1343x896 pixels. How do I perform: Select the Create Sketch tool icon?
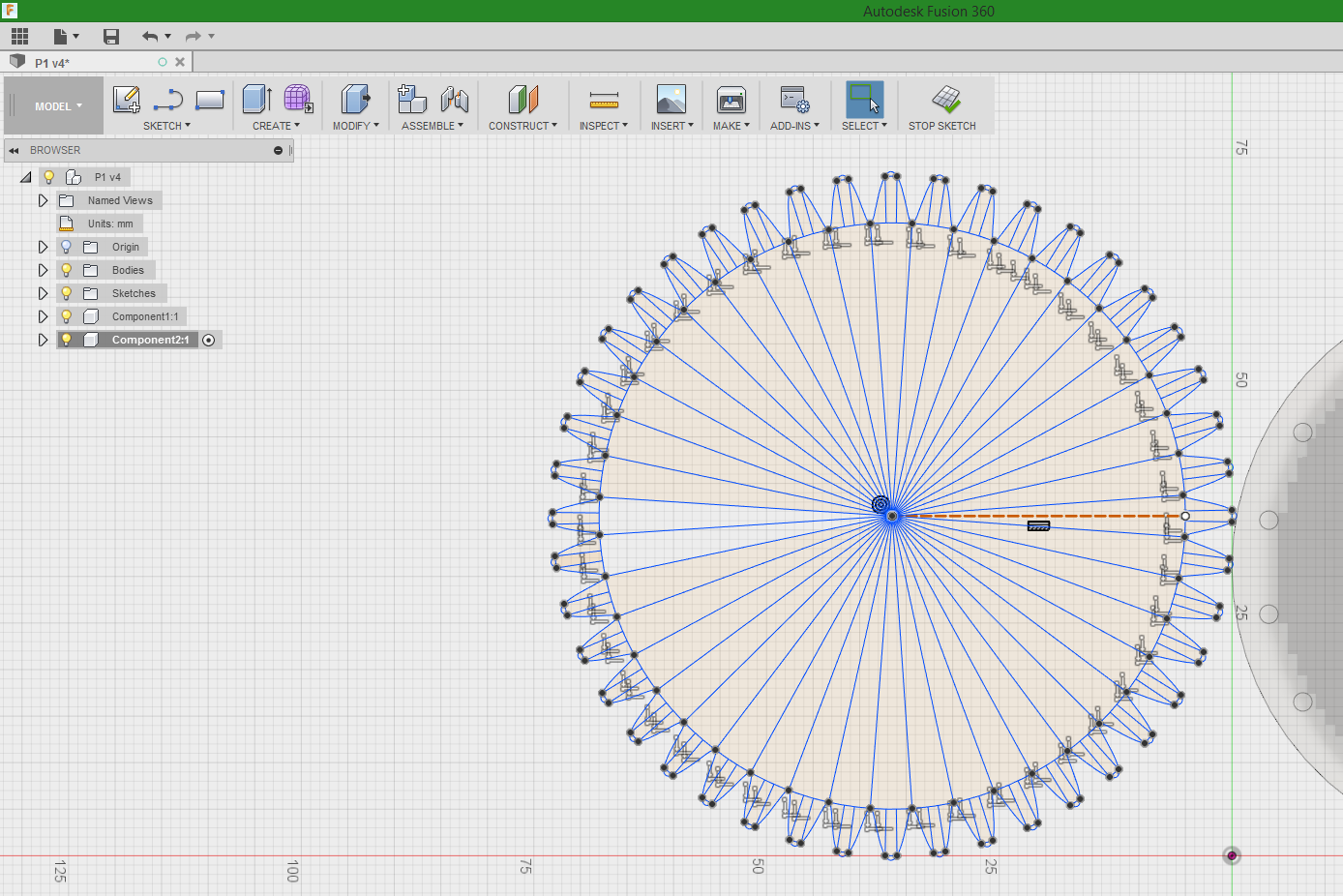127,100
